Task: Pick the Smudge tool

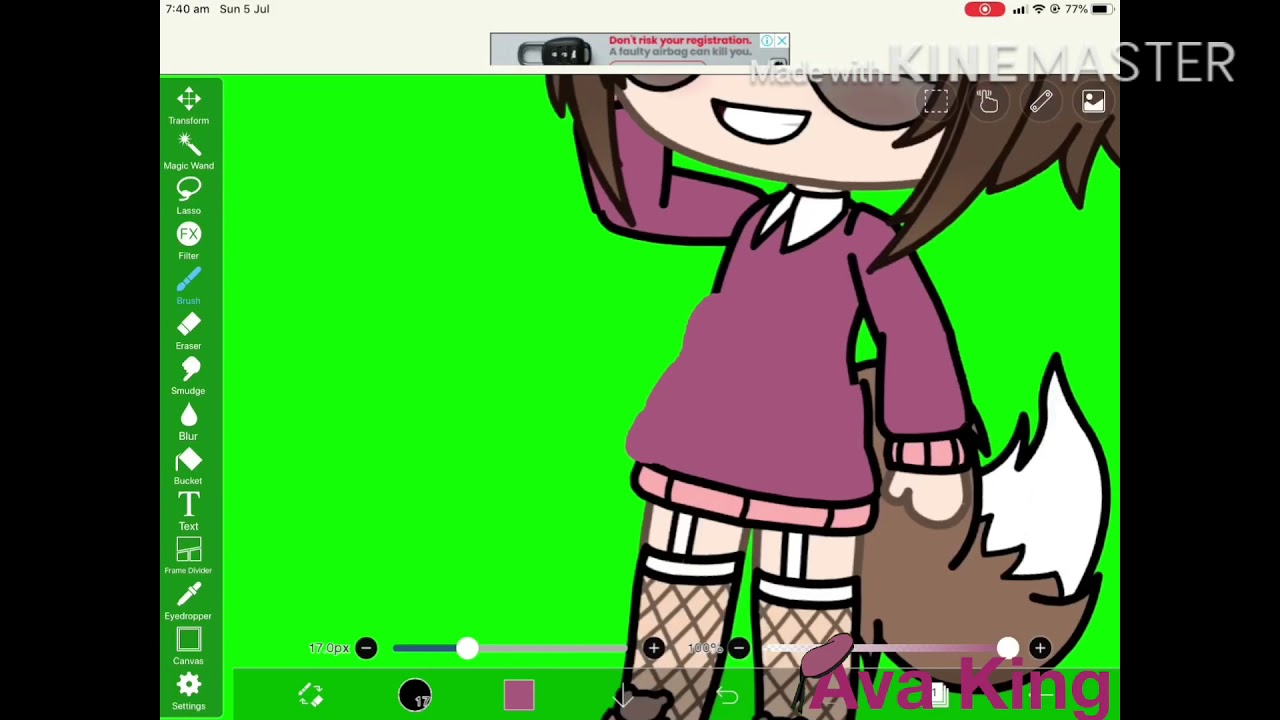Action: 188,376
